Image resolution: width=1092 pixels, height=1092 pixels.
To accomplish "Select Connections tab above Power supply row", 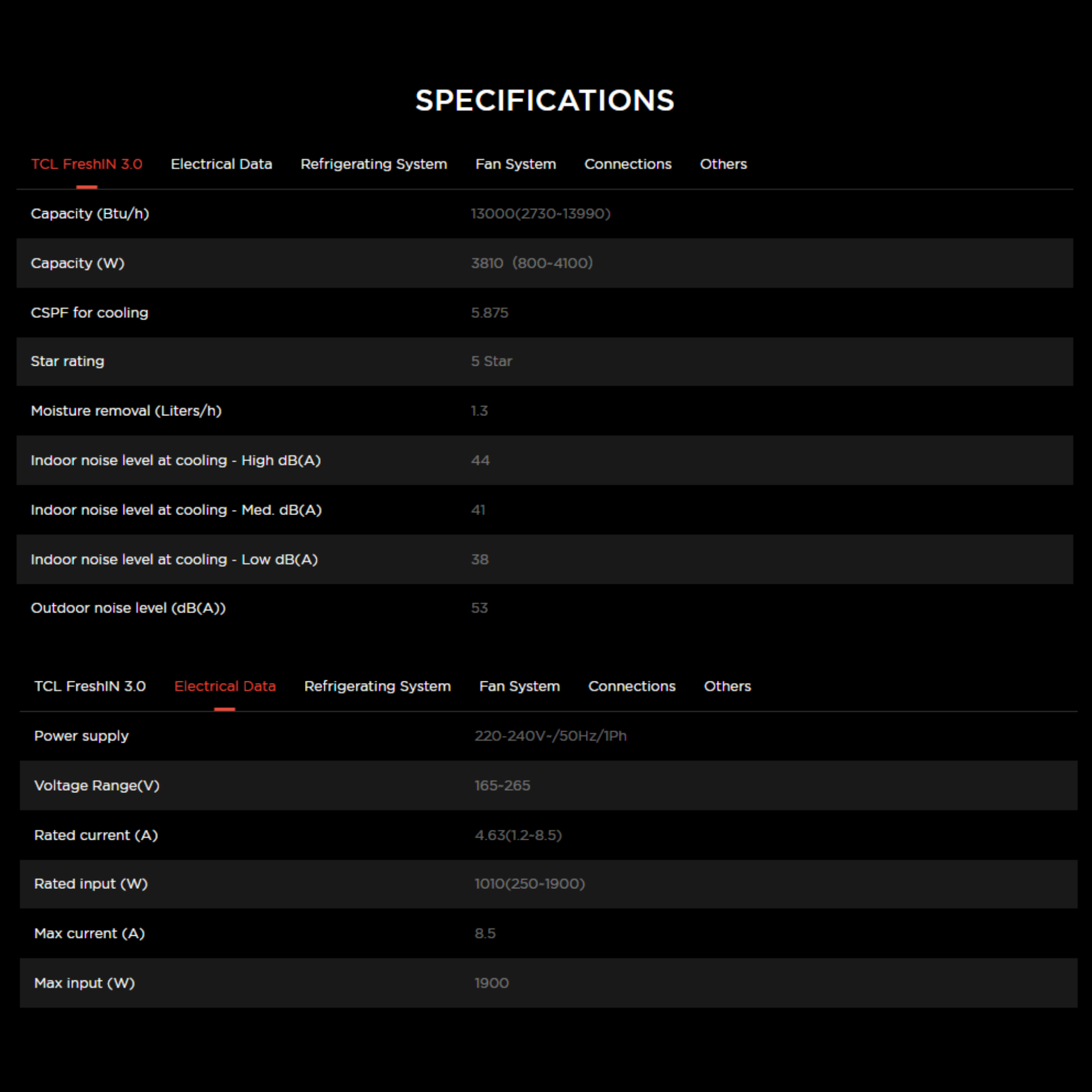I will point(632,686).
